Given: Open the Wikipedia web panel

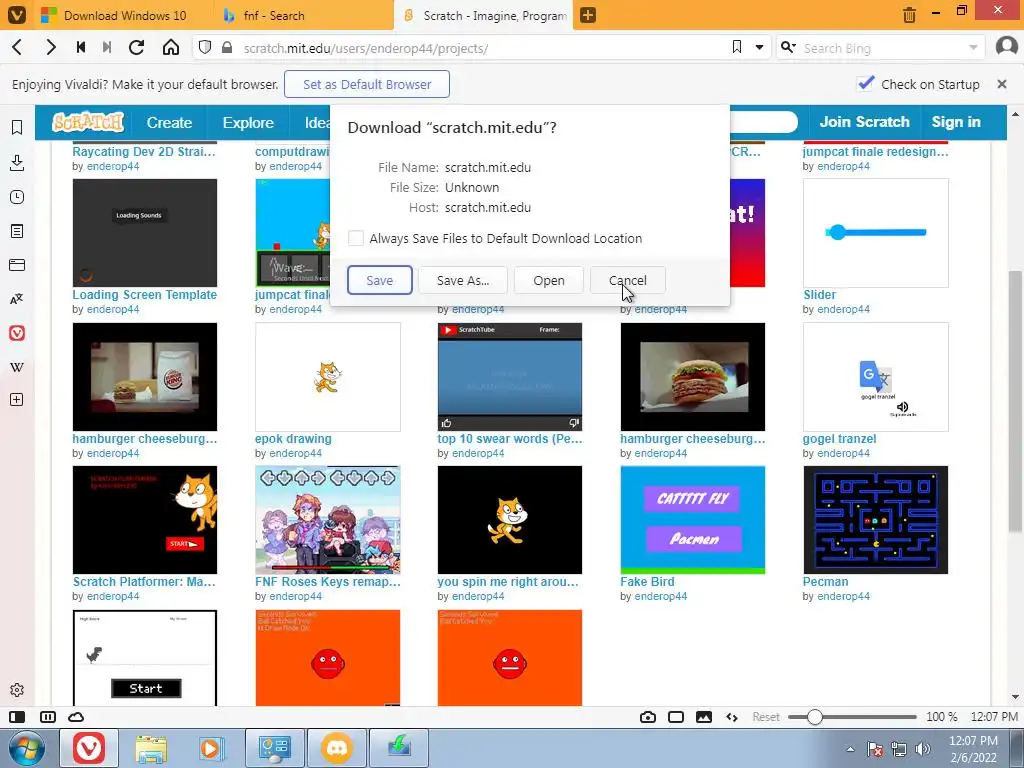Looking at the screenshot, I should point(17,367).
